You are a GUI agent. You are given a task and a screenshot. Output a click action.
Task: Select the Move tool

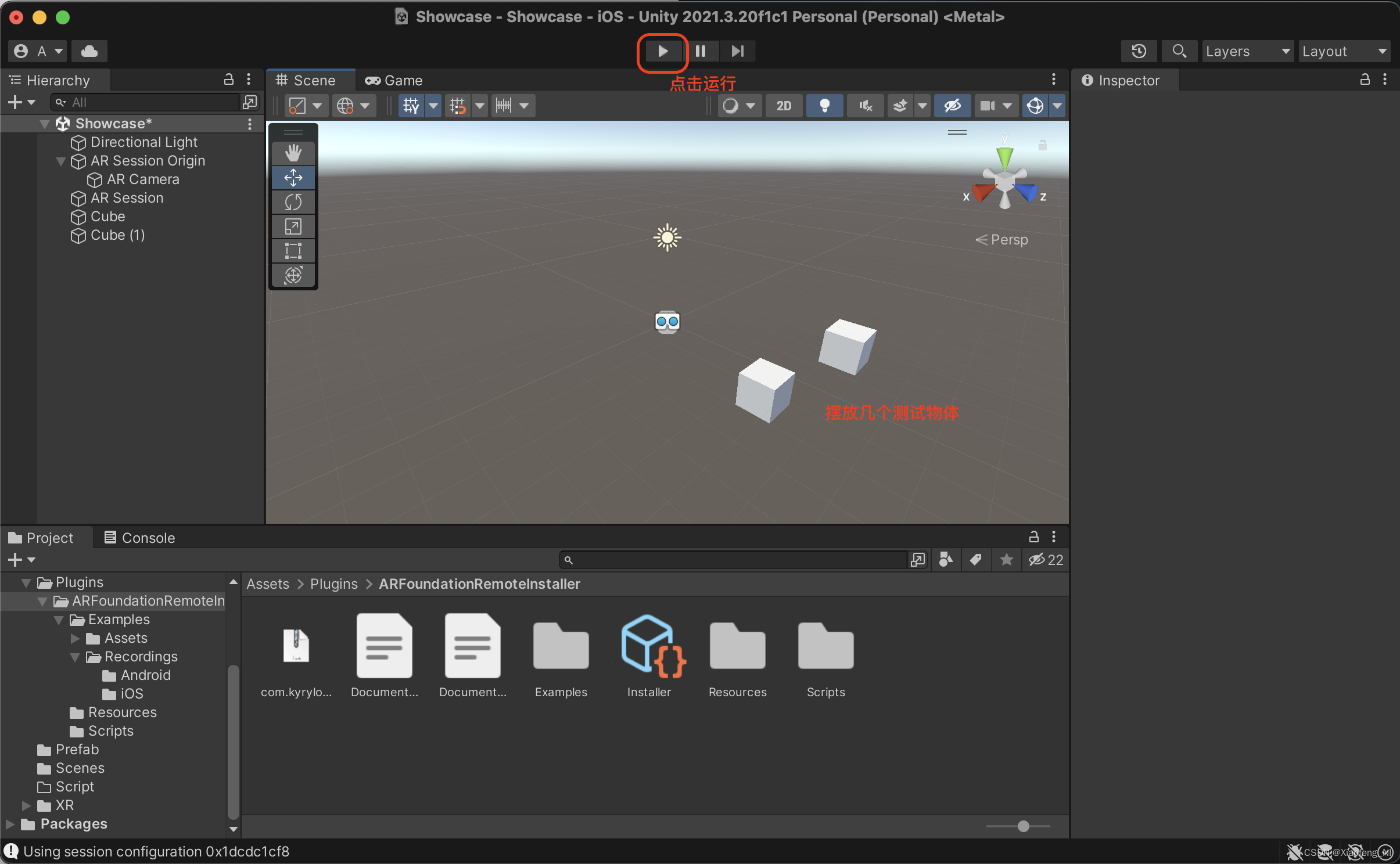click(x=293, y=178)
